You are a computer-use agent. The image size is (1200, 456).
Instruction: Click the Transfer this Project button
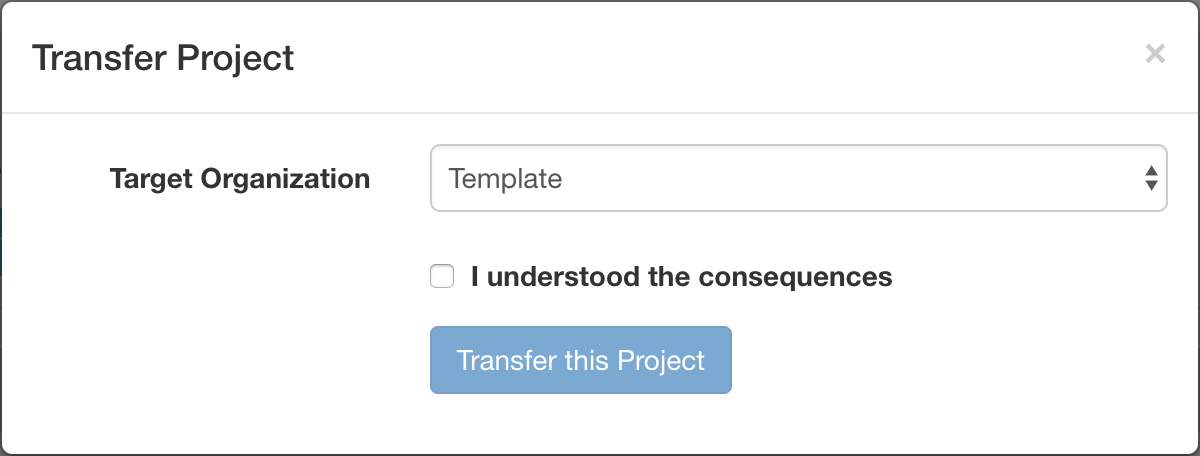(x=581, y=360)
